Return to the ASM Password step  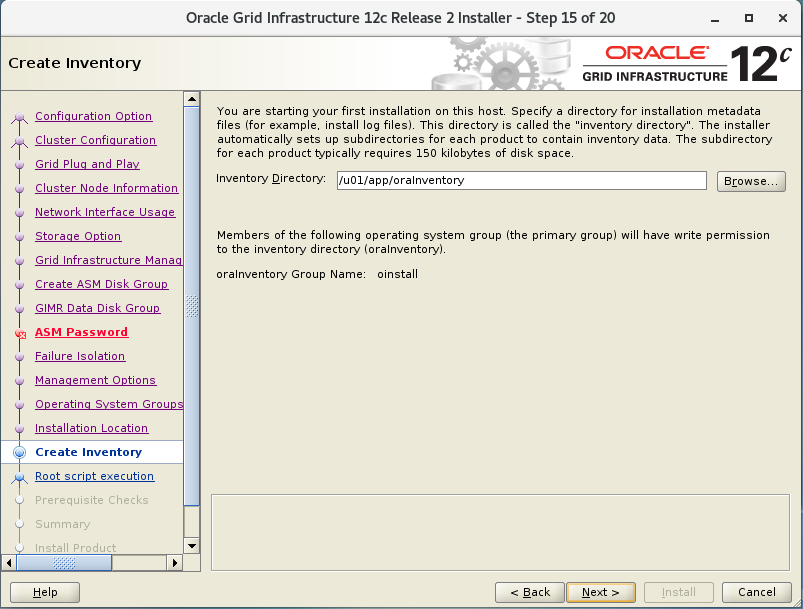(x=81, y=332)
